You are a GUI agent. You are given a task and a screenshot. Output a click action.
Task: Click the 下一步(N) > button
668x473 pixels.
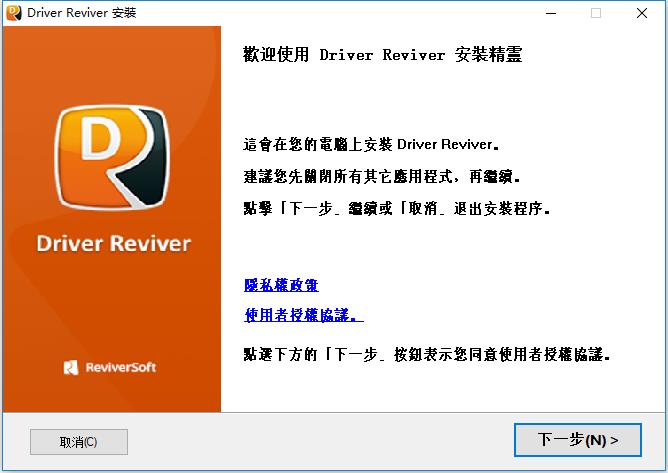pos(577,440)
